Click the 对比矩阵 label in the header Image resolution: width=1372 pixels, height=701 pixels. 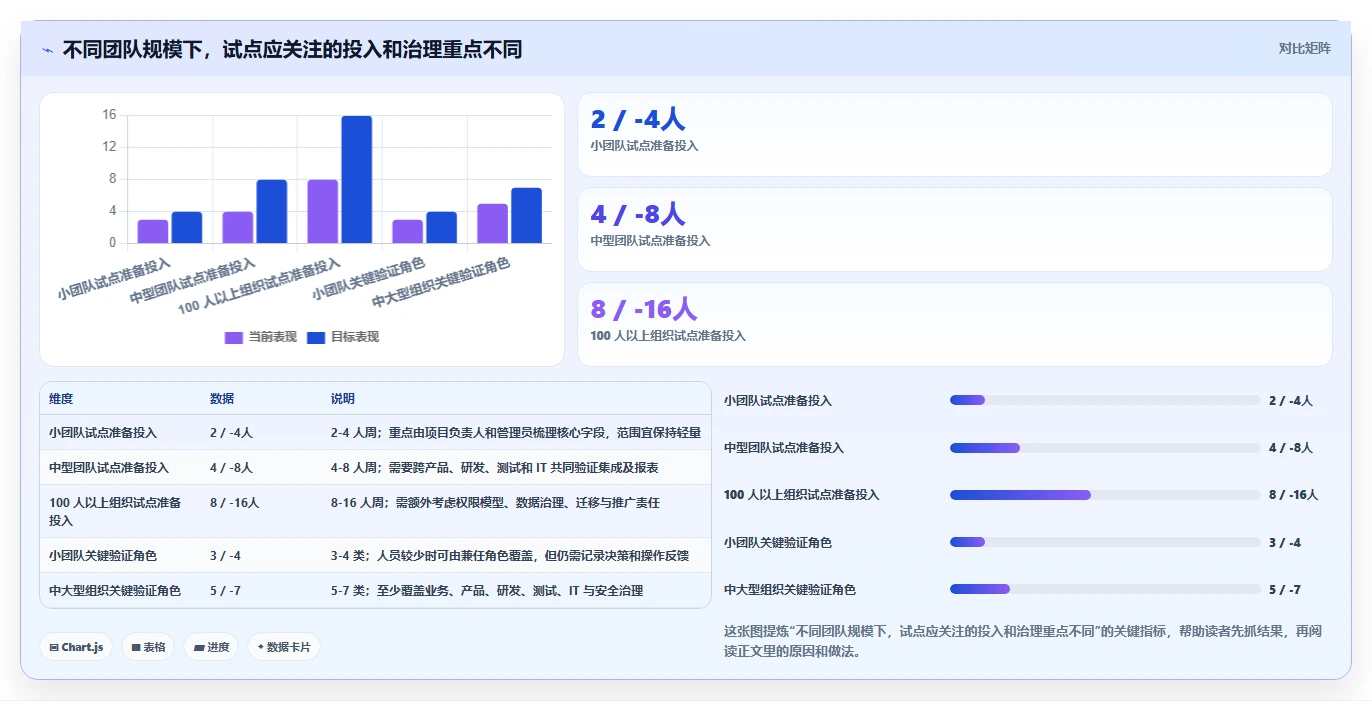(x=1304, y=48)
